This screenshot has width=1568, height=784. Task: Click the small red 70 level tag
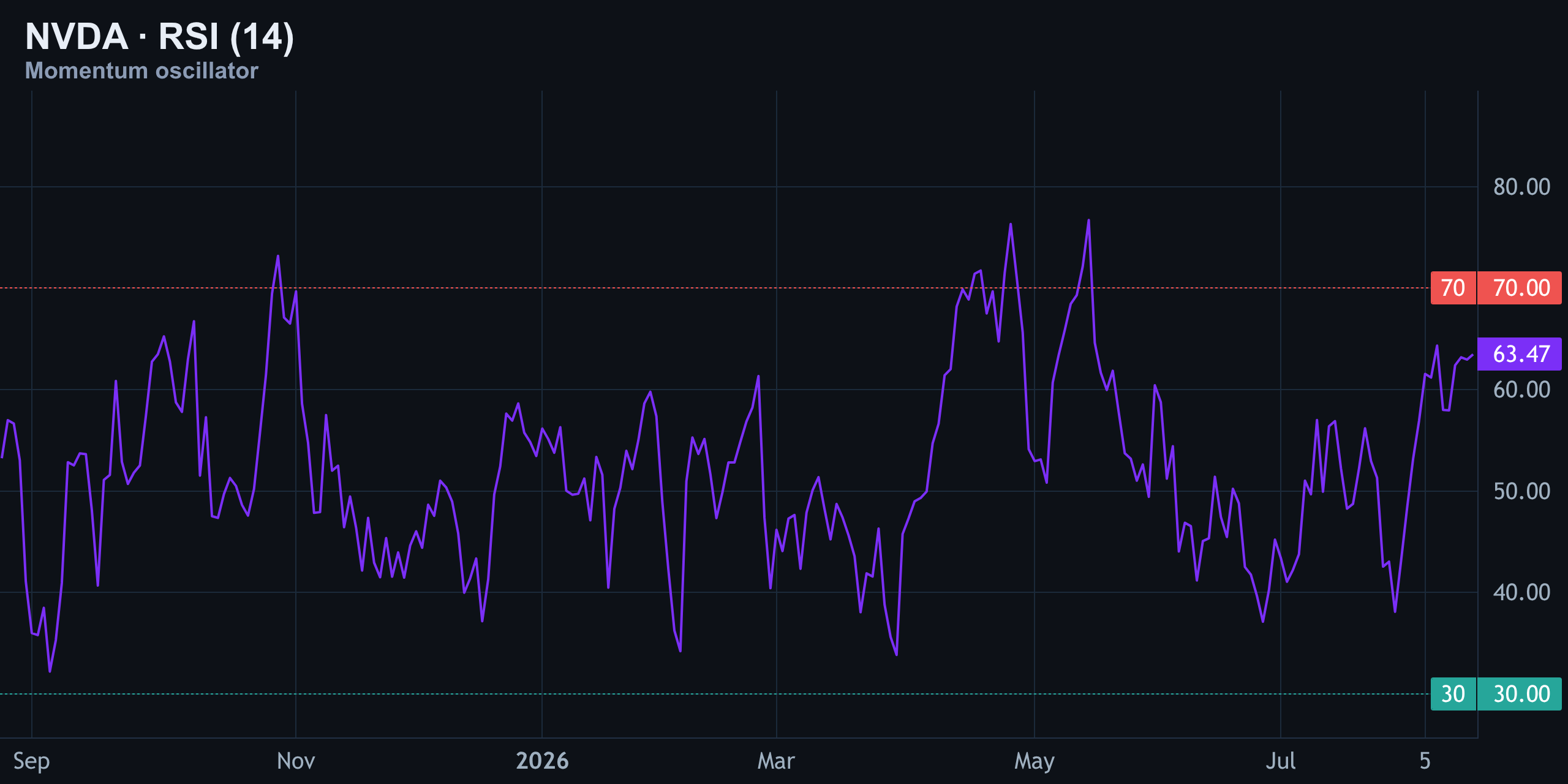pyautogui.click(x=1453, y=288)
